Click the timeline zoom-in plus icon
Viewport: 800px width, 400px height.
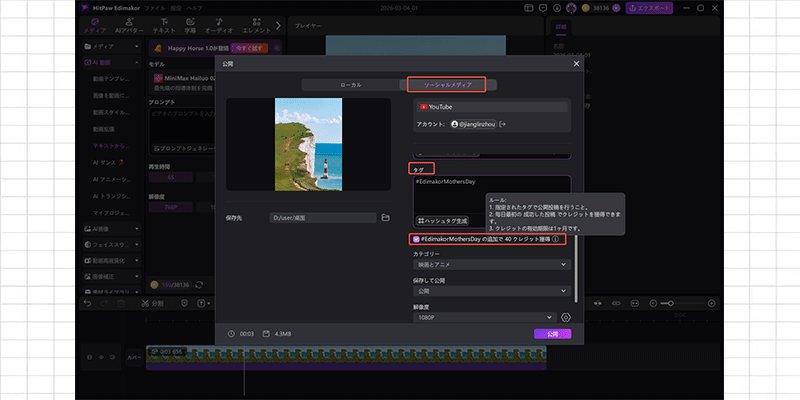pyautogui.click(x=712, y=303)
